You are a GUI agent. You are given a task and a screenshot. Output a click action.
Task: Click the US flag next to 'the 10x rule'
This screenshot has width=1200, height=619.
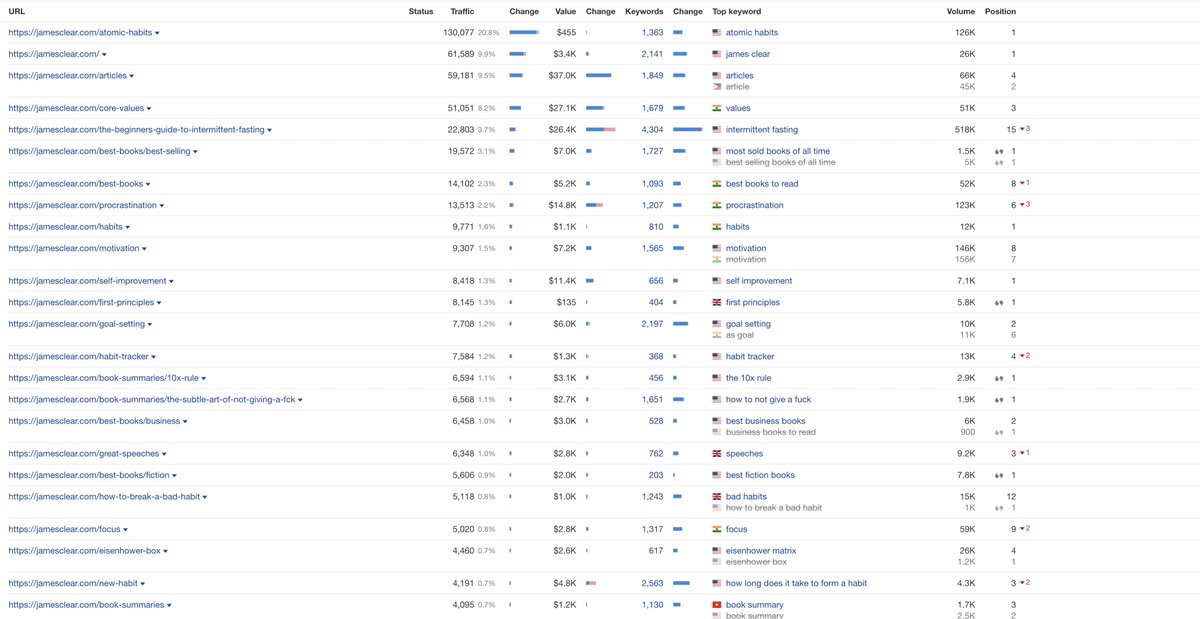click(716, 378)
